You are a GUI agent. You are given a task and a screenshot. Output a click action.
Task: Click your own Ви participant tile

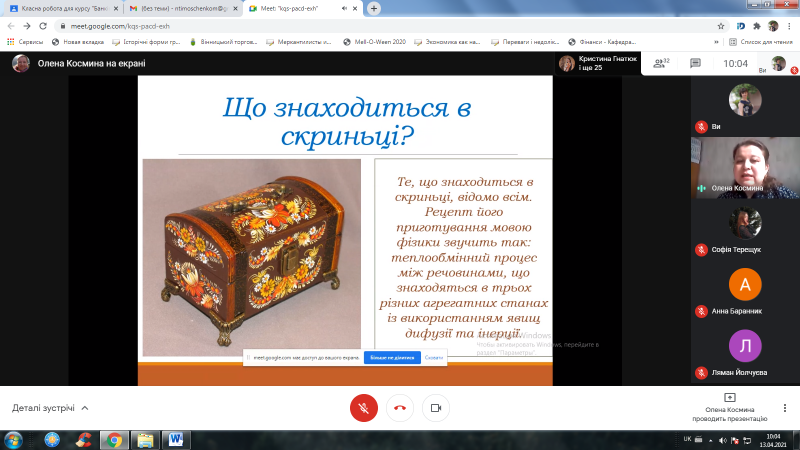pos(745,106)
